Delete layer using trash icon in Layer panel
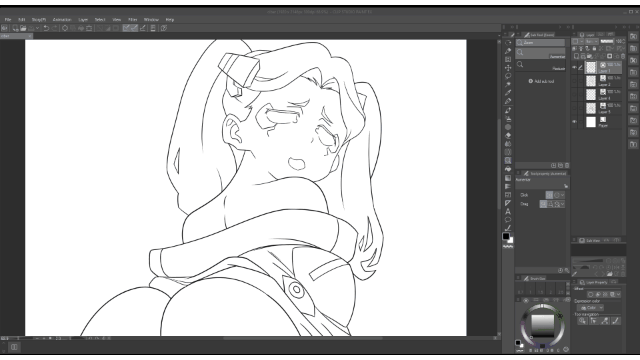Viewport: 640px width, 360px height. [x=623, y=56]
